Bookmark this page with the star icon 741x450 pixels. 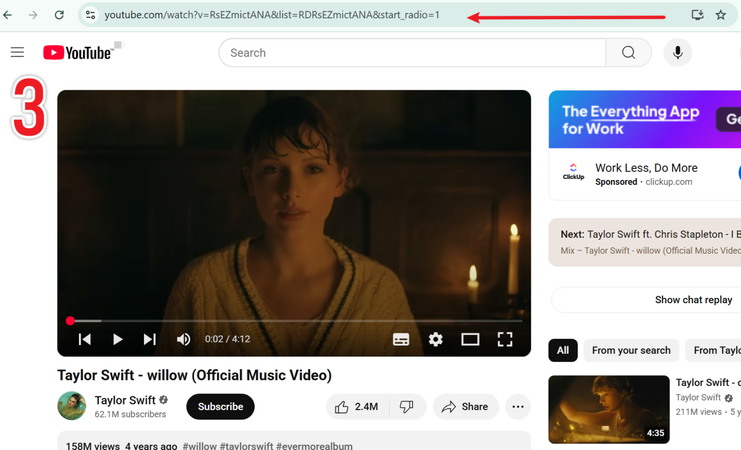[721, 15]
